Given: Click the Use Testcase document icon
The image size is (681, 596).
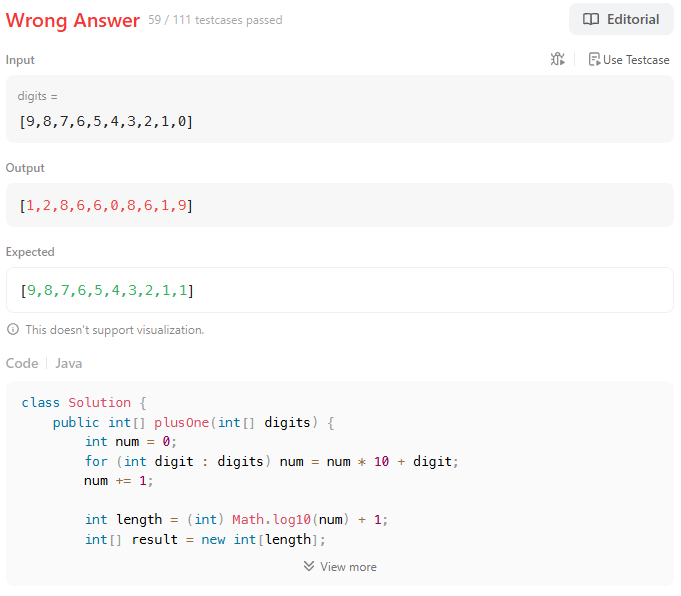Looking at the screenshot, I should pos(594,59).
